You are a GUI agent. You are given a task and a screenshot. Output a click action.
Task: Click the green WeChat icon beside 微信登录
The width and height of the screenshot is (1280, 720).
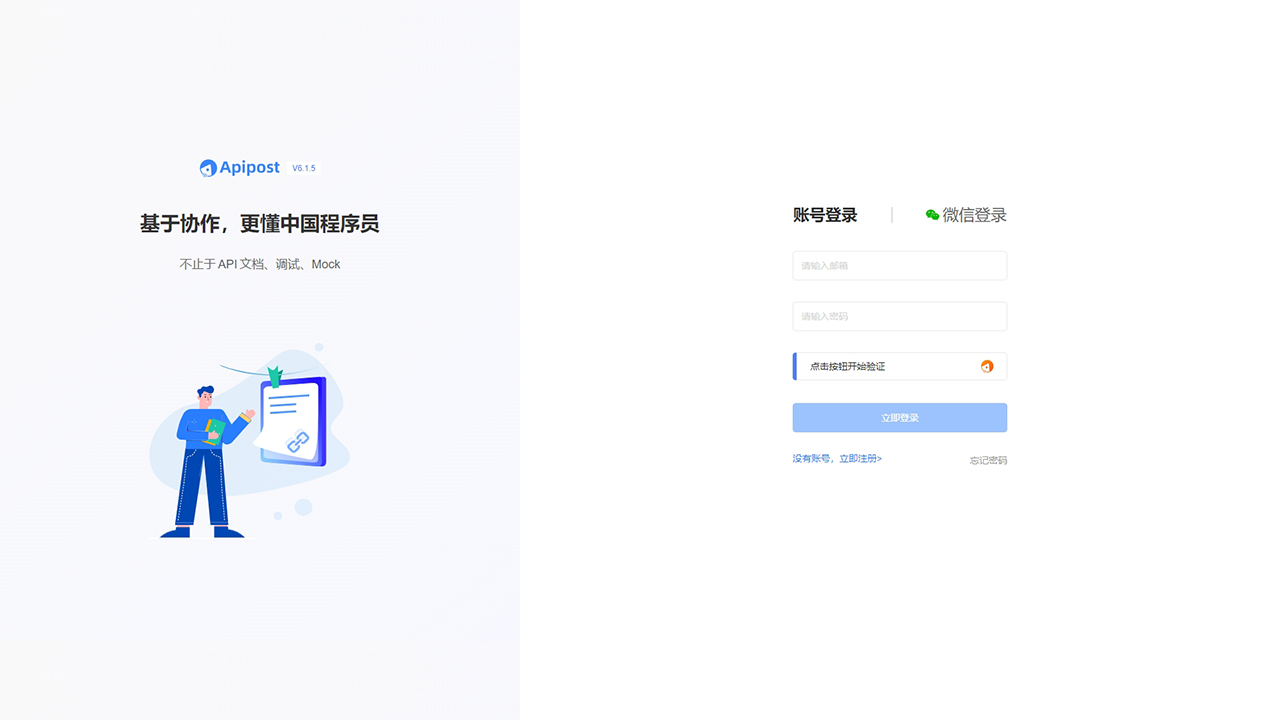(x=930, y=214)
